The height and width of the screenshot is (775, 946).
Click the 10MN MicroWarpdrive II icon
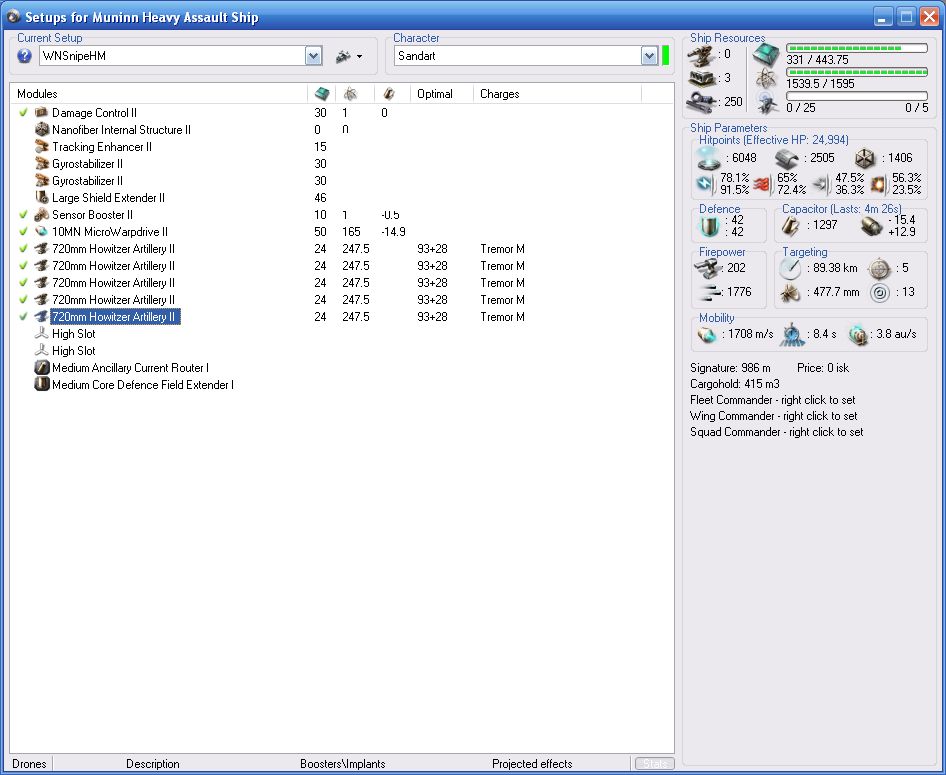[x=42, y=231]
